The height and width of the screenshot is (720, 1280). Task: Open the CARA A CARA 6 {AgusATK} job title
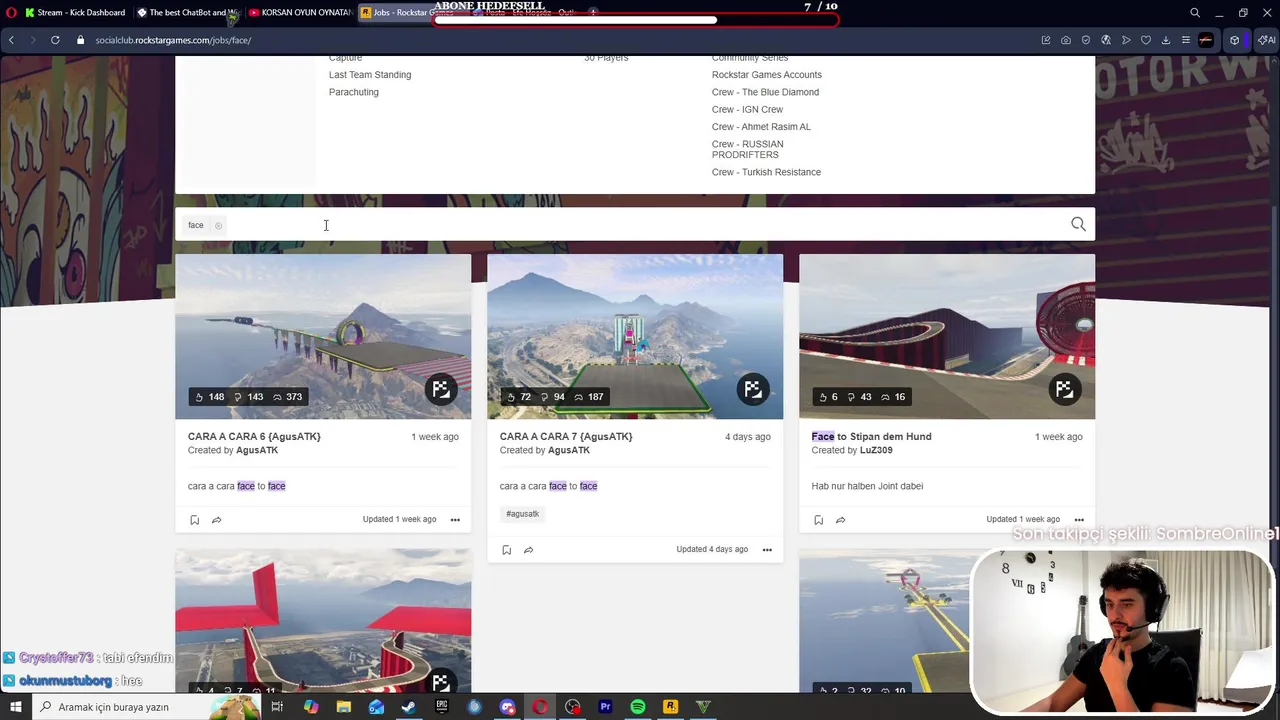(x=254, y=437)
